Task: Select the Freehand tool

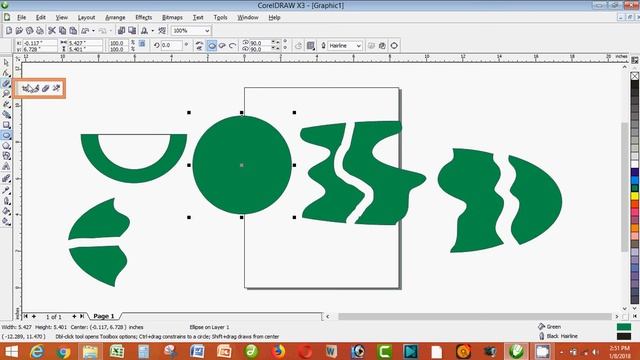Action: [6, 104]
